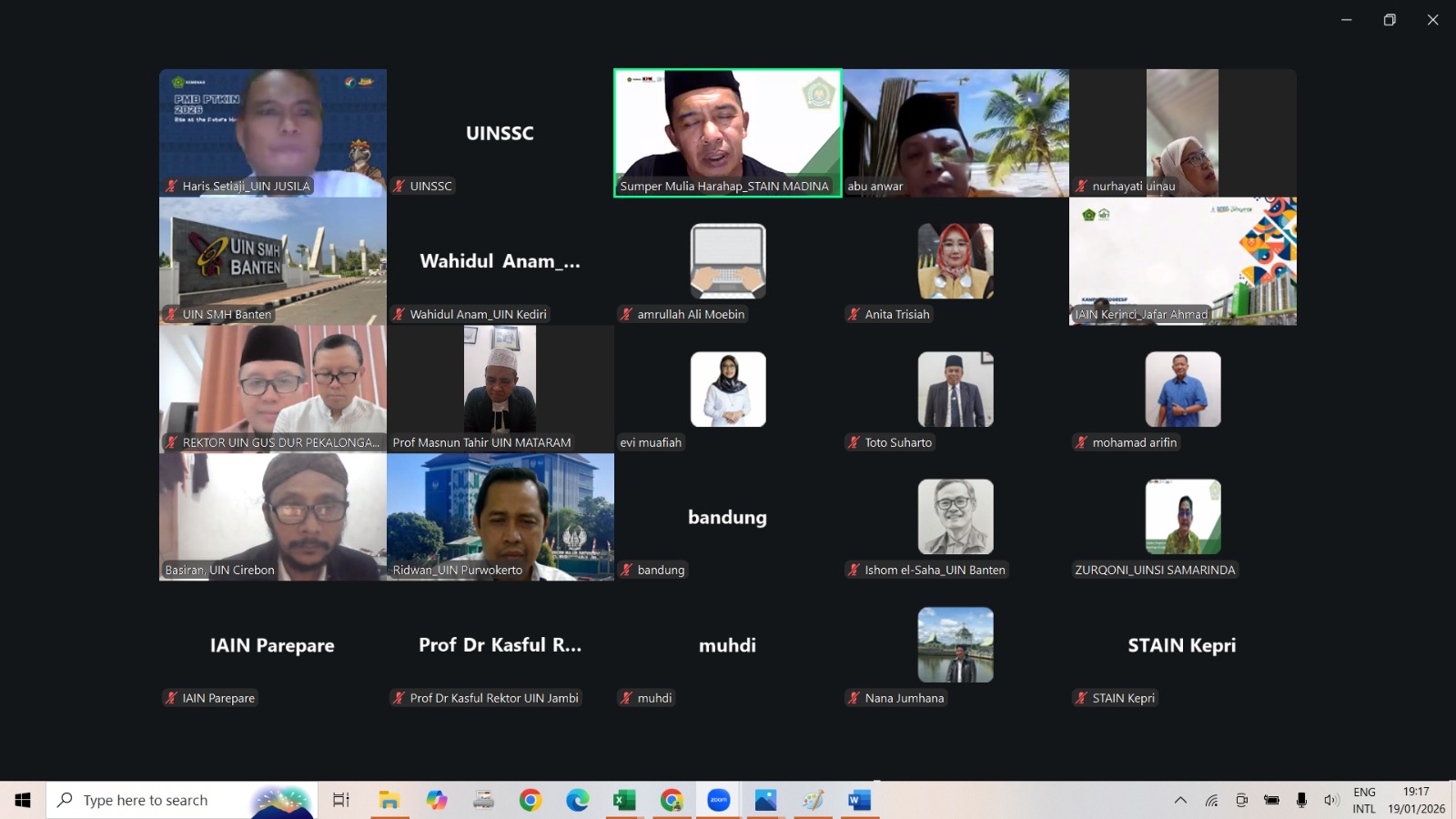The image size is (1456, 819).
Task: Switch to Microsoft Word in the taskbar
Action: (858, 800)
